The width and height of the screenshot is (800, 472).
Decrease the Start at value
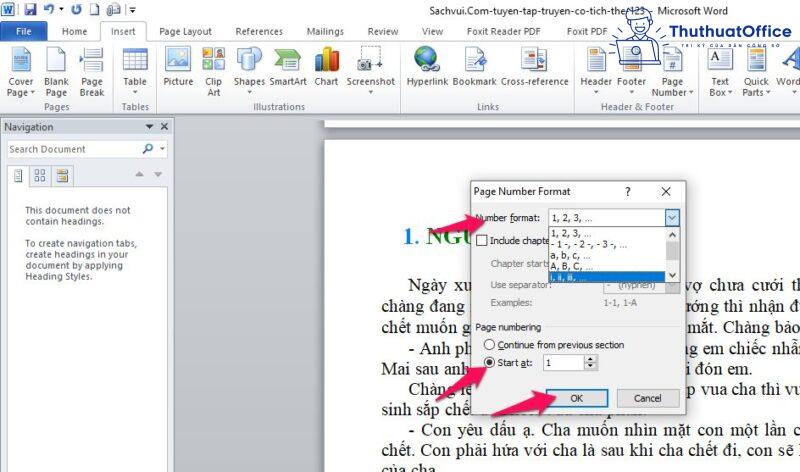point(590,366)
